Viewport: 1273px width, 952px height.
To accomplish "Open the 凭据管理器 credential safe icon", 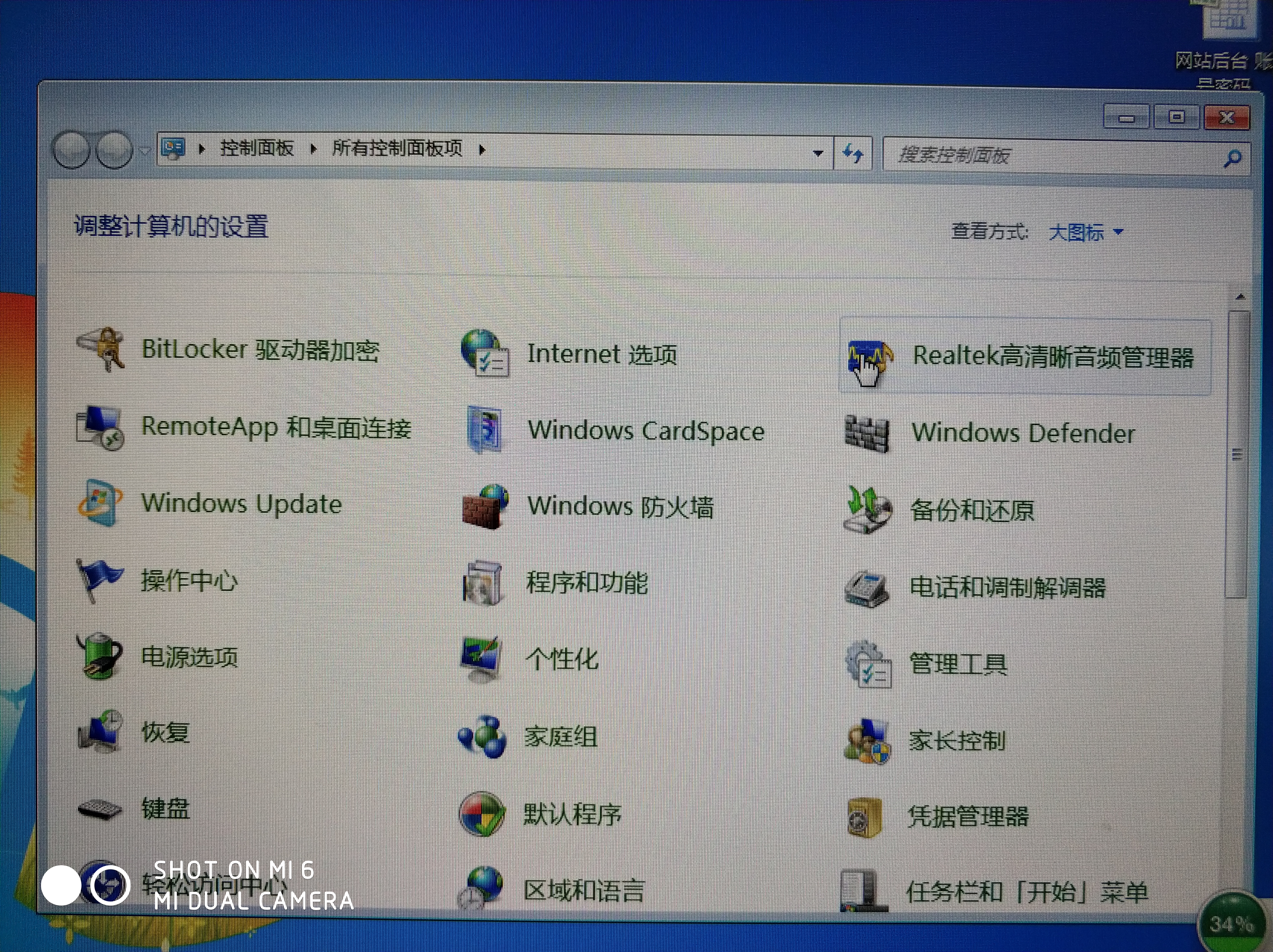I will (x=865, y=818).
